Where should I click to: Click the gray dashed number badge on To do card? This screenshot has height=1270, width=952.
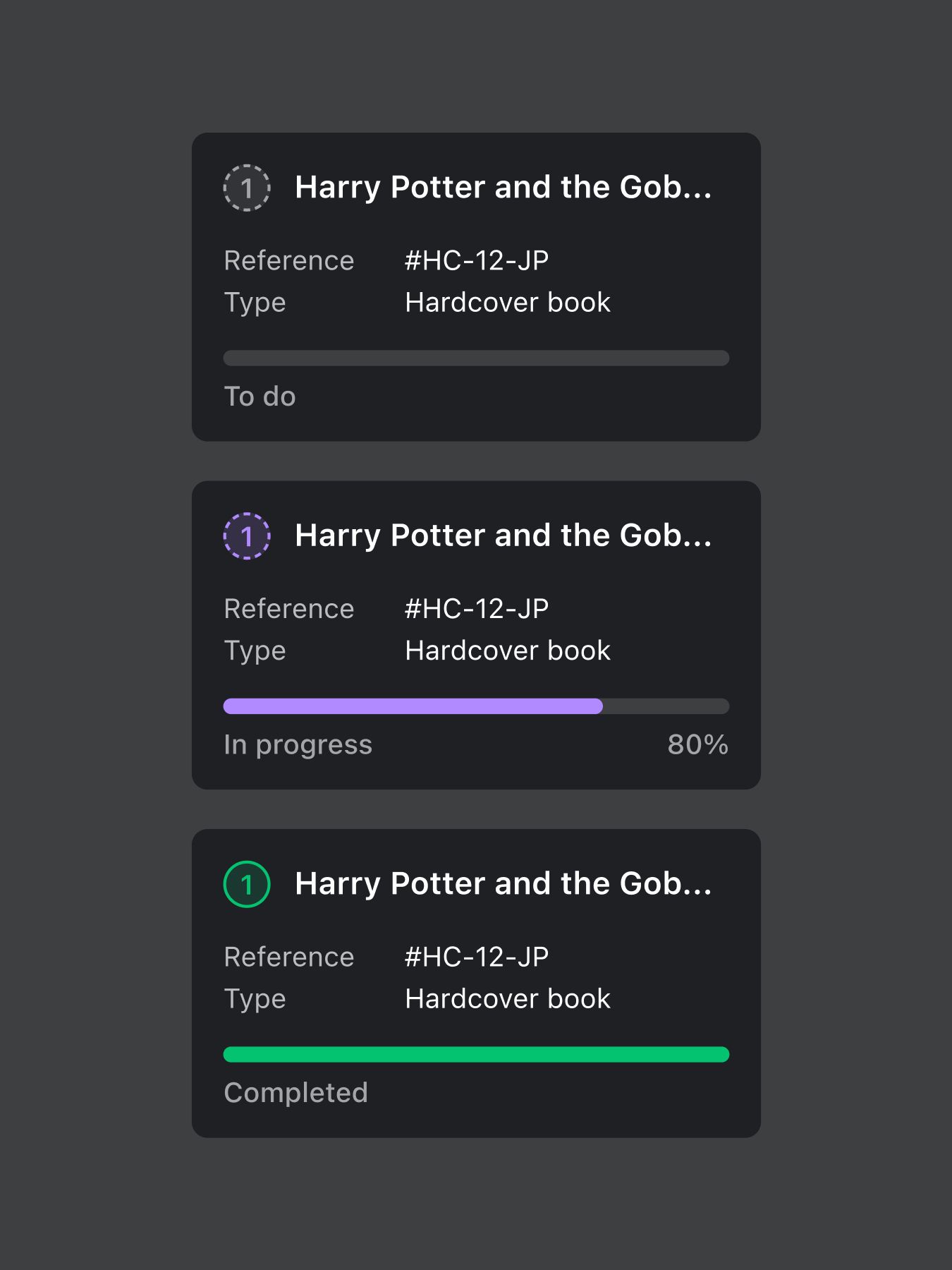247,188
